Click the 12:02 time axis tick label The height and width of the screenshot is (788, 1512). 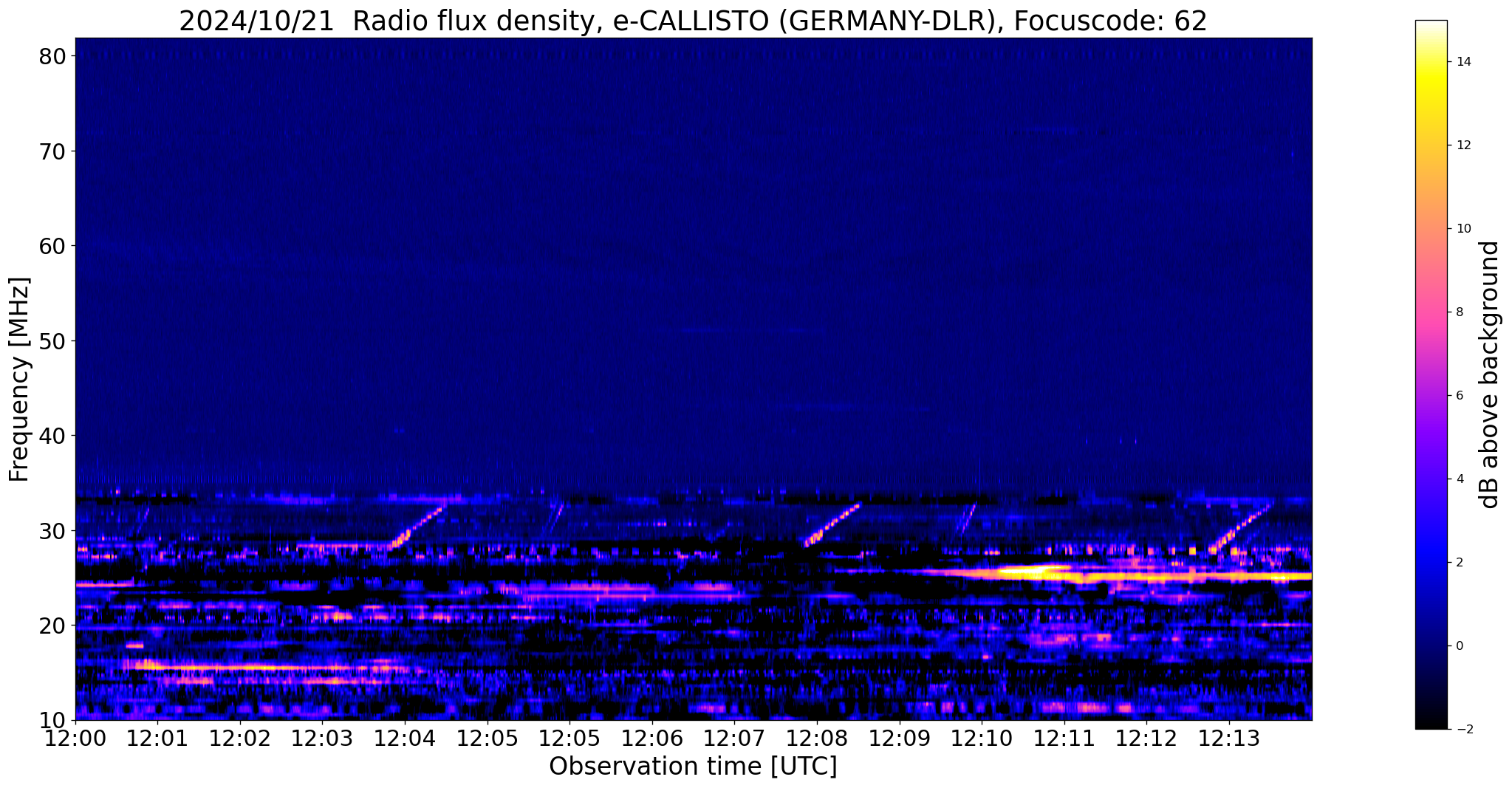(x=240, y=739)
